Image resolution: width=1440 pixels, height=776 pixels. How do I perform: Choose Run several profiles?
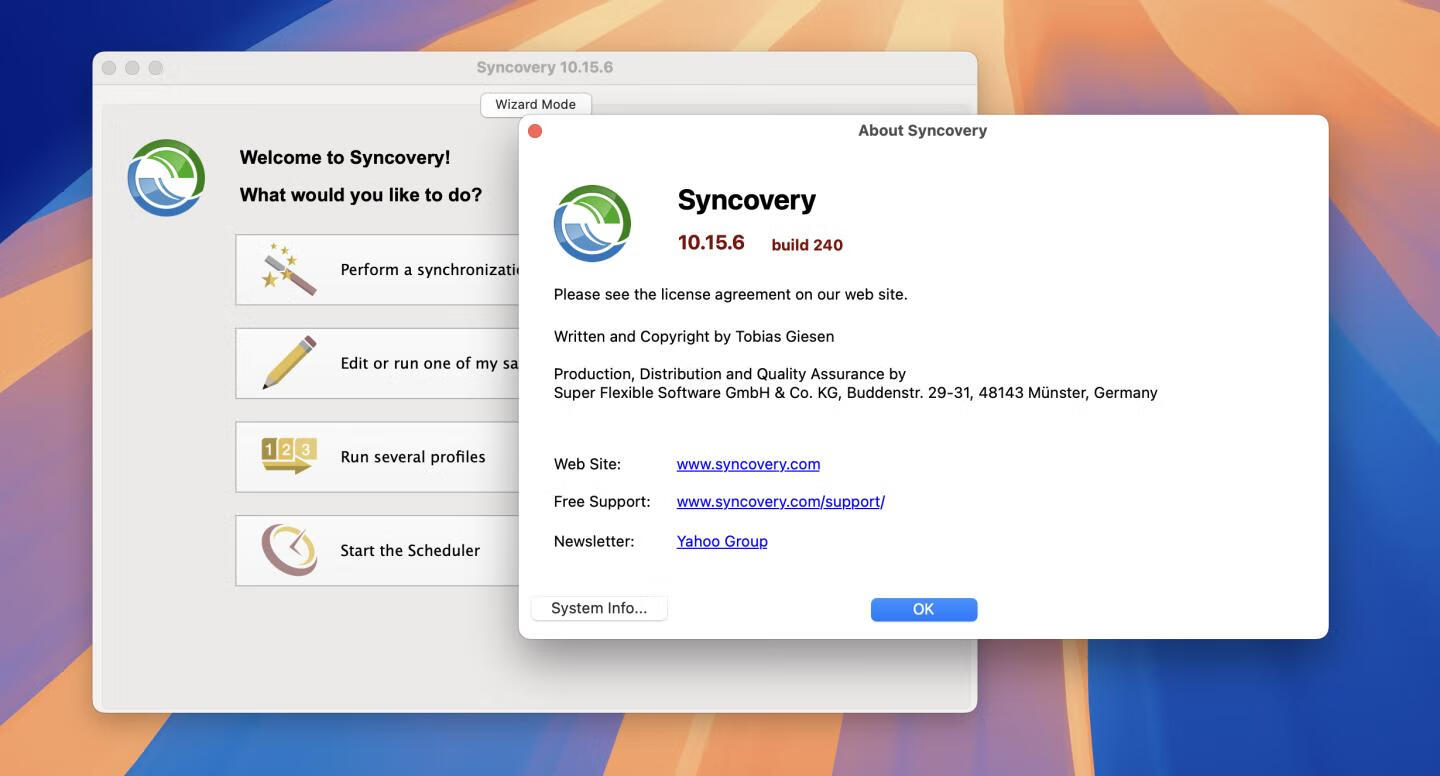tap(378, 457)
